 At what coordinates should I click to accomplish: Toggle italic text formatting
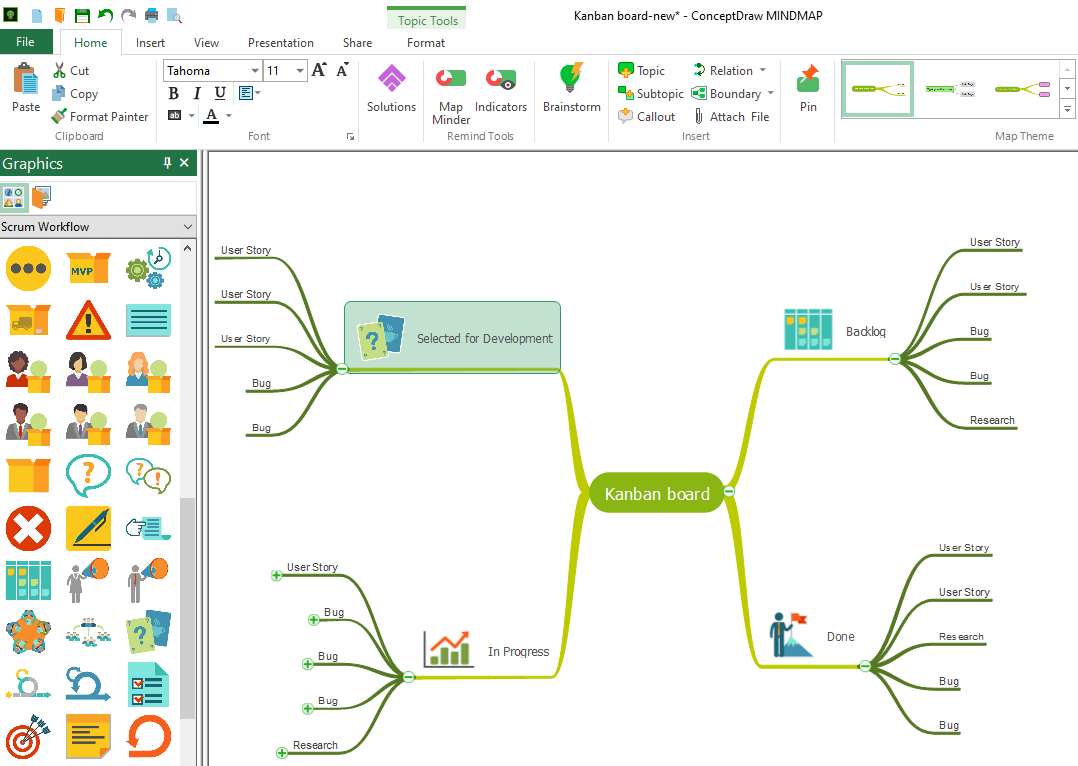pos(197,93)
